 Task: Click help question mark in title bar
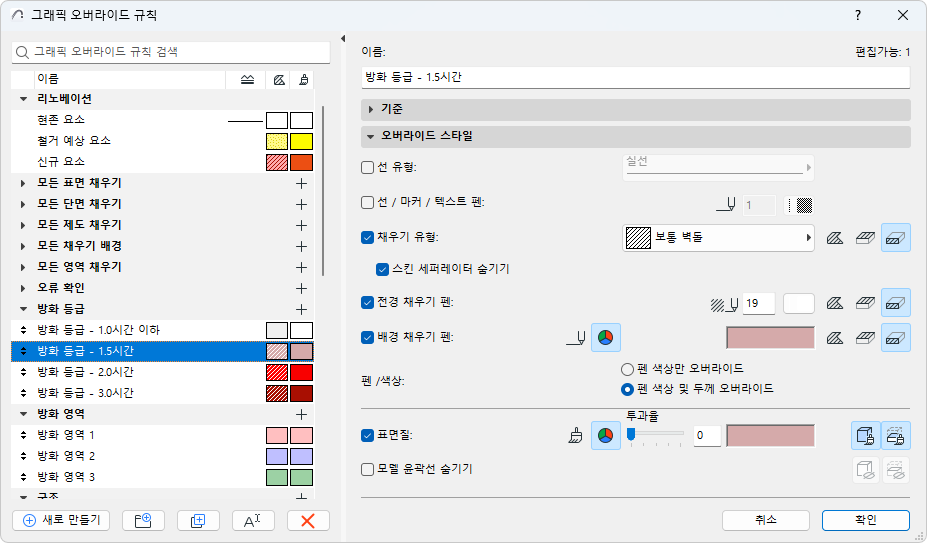click(x=858, y=15)
